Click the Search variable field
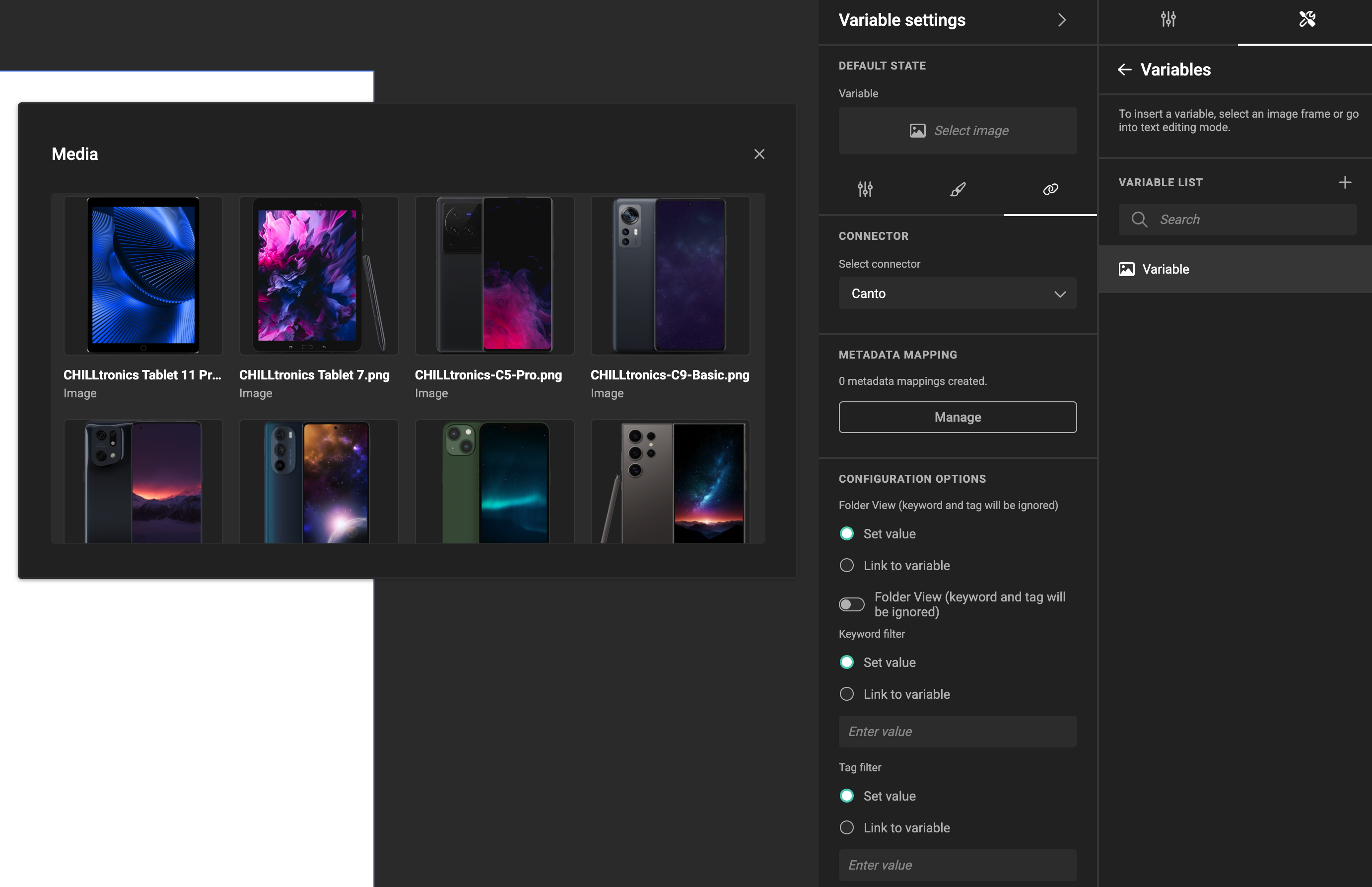The width and height of the screenshot is (1372, 887). coord(1237,220)
